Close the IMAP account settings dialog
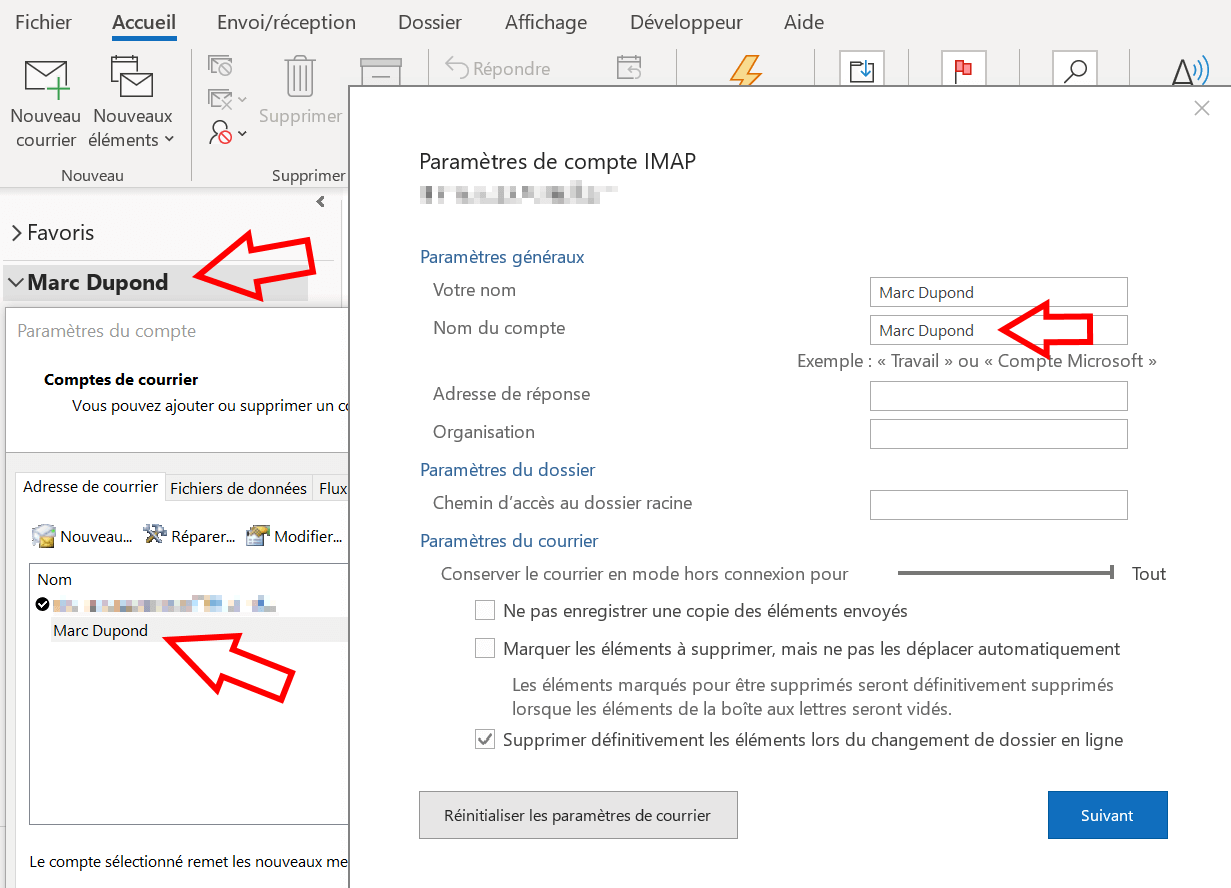Screen dimensions: 1231x888 (1202, 108)
